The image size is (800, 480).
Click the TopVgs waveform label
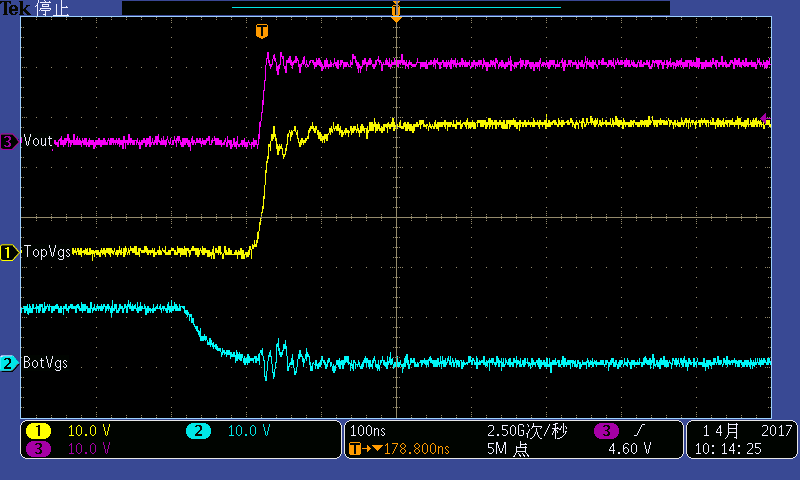click(47, 252)
